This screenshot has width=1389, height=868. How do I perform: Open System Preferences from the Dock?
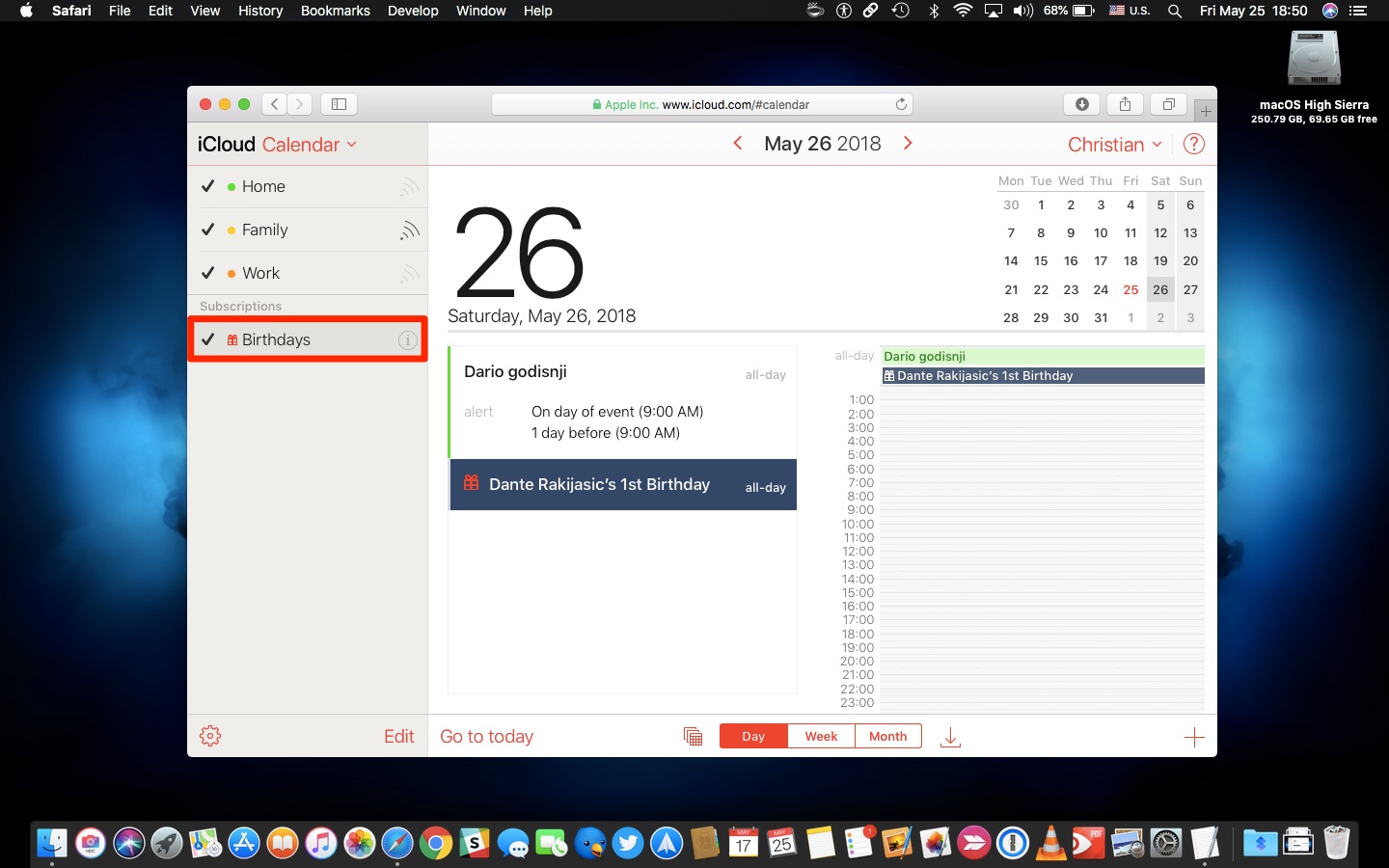coord(1166,844)
